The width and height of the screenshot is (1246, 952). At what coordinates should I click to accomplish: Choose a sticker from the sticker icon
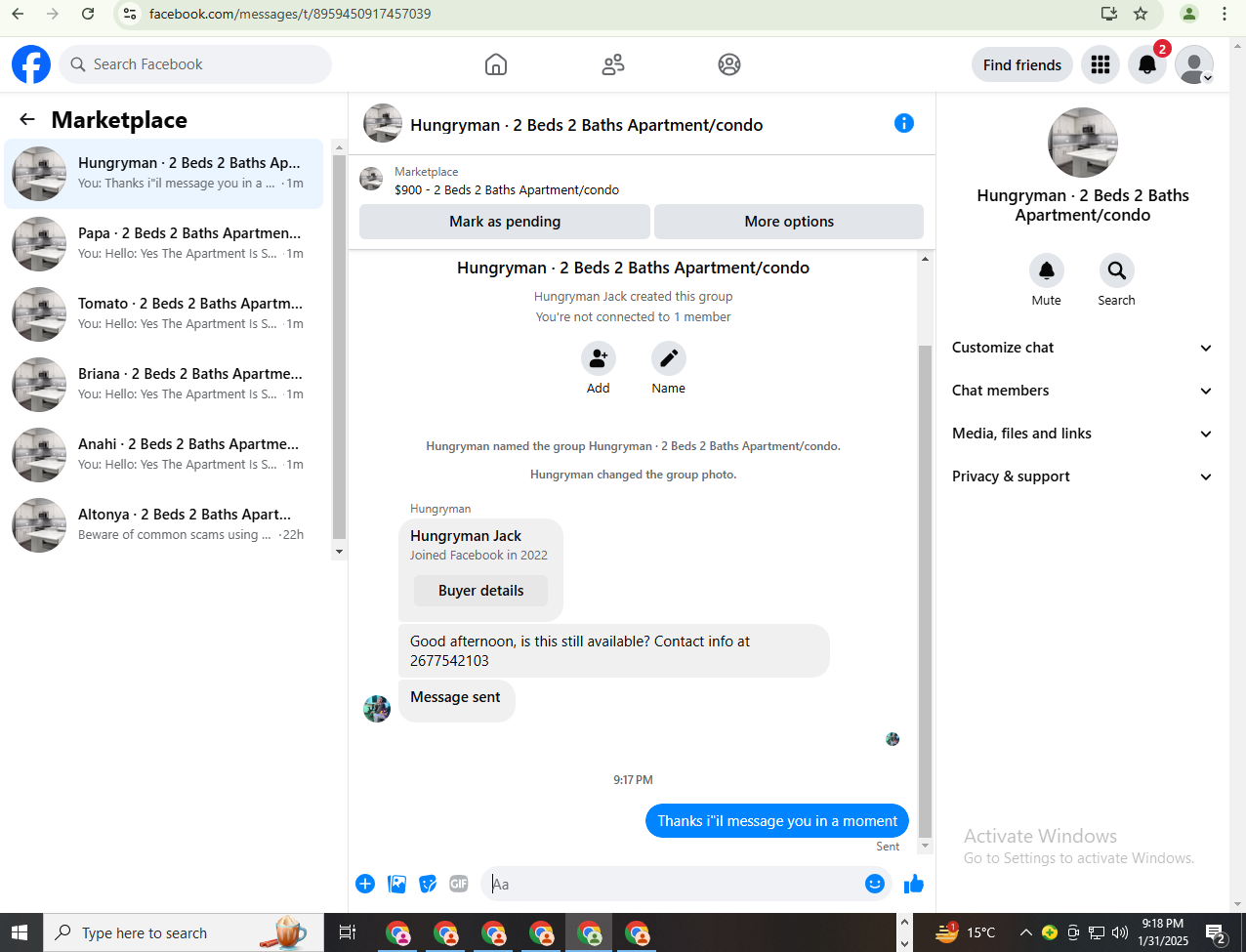(x=428, y=884)
